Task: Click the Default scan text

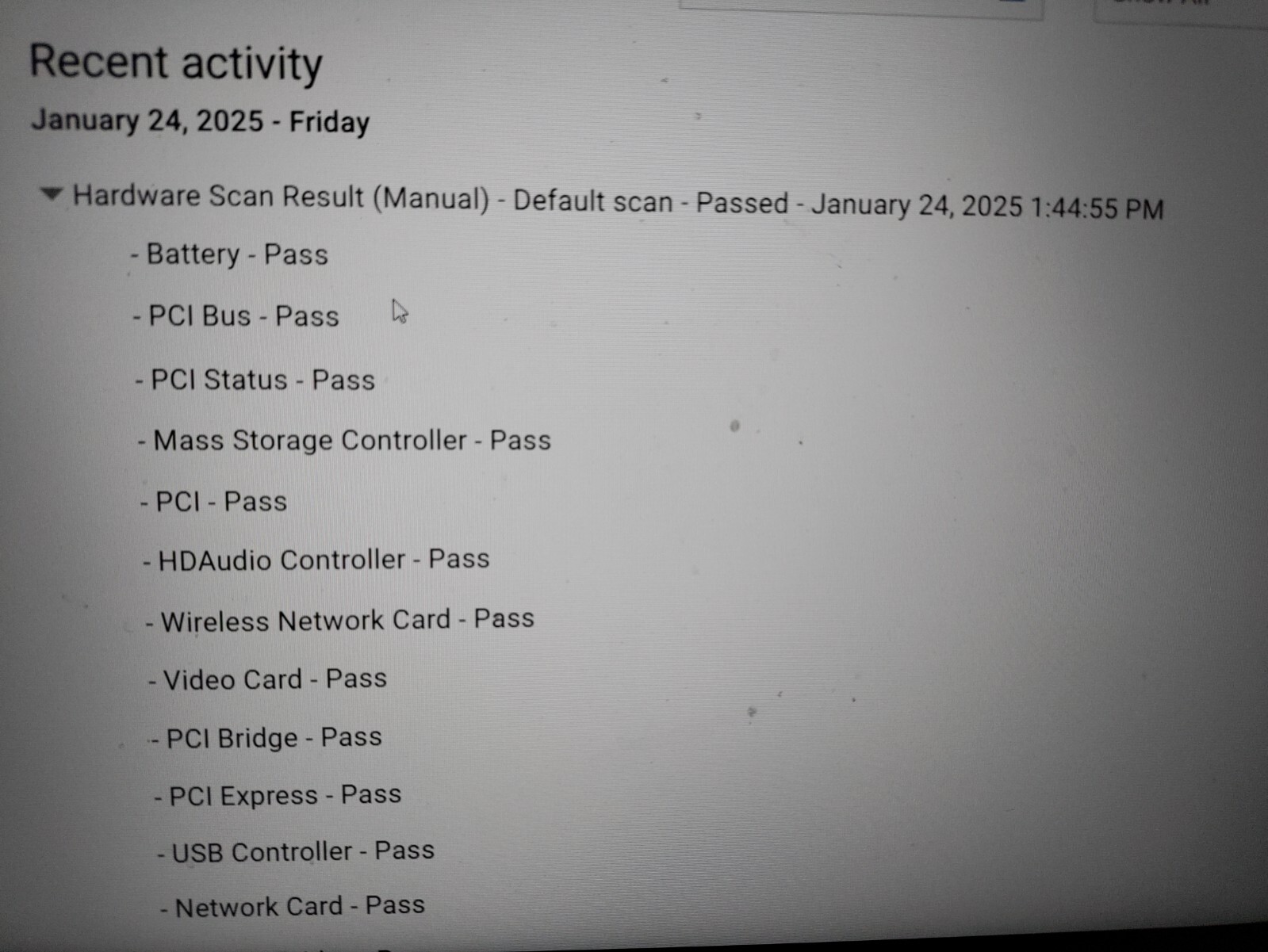Action: pyautogui.click(x=592, y=201)
